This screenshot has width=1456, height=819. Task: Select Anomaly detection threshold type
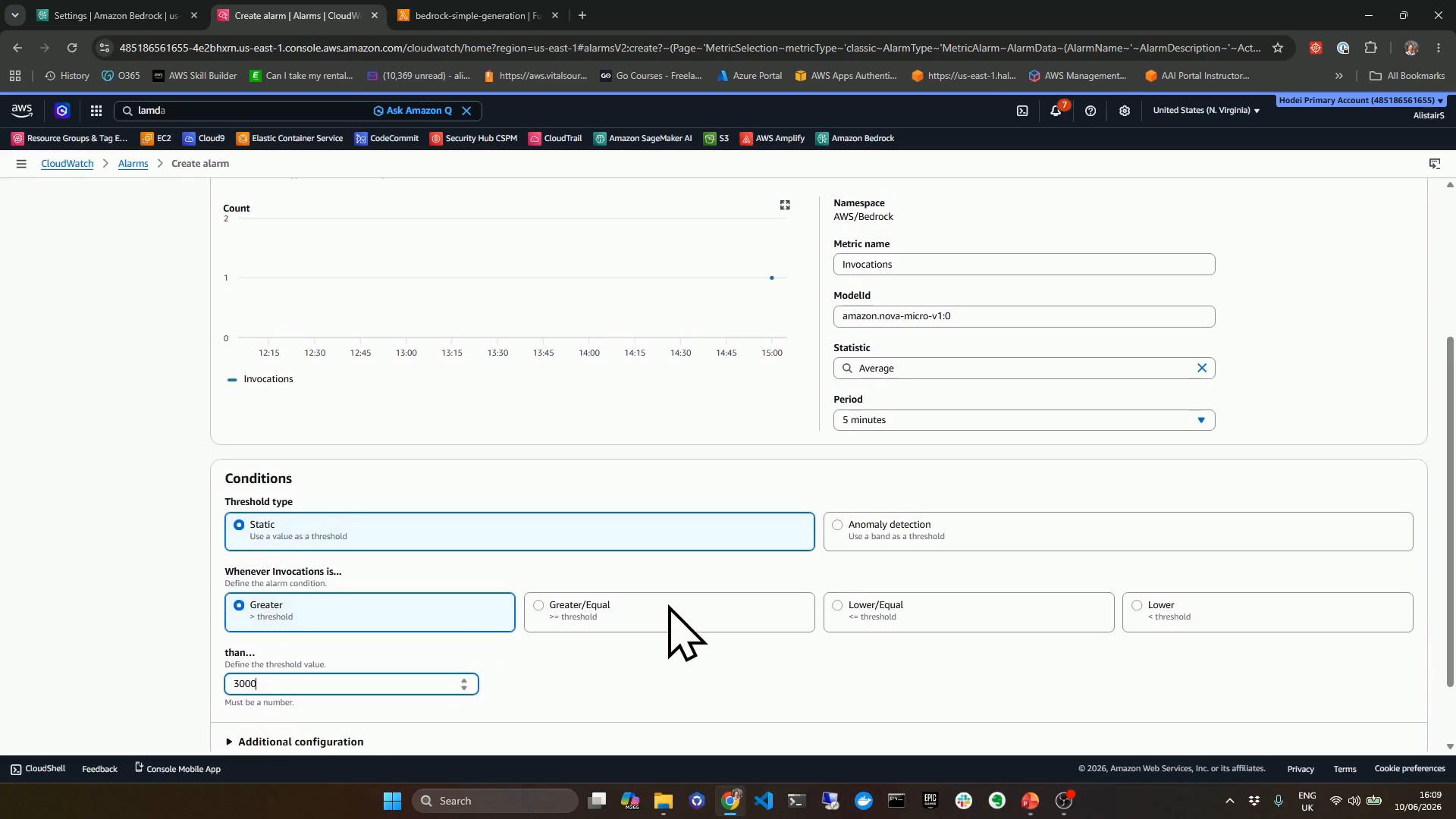point(1118,531)
